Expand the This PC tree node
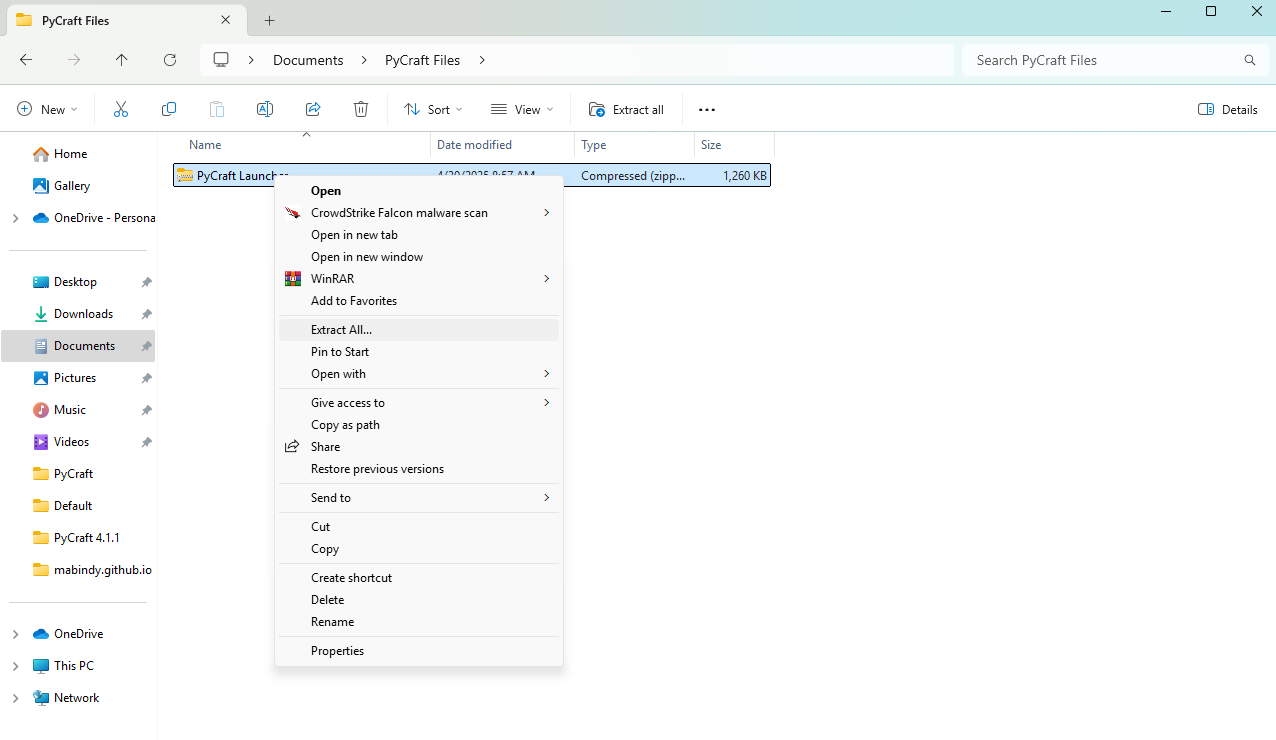 15,666
